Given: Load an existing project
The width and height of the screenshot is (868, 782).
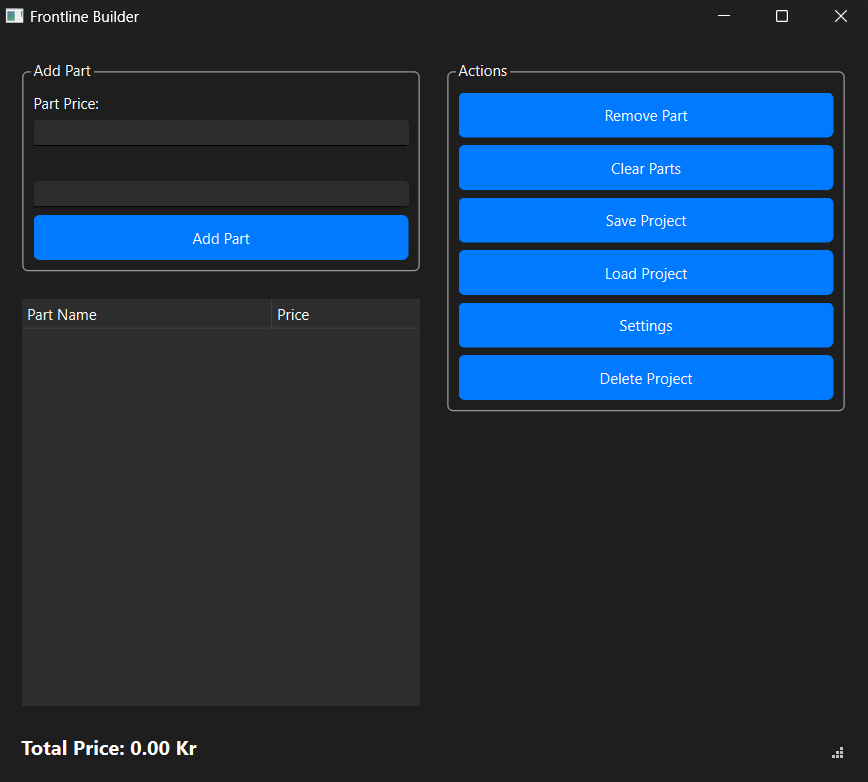Looking at the screenshot, I should tap(645, 272).
